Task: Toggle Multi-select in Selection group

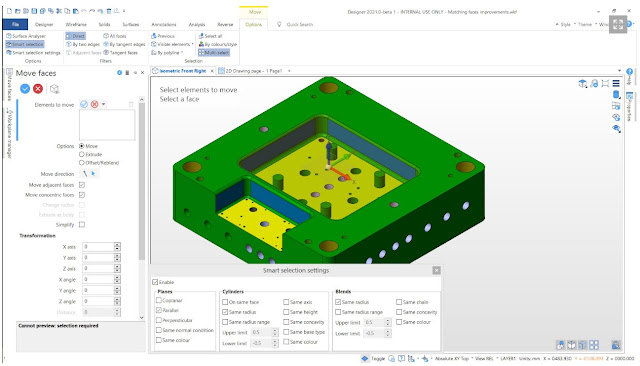Action: click(214, 53)
